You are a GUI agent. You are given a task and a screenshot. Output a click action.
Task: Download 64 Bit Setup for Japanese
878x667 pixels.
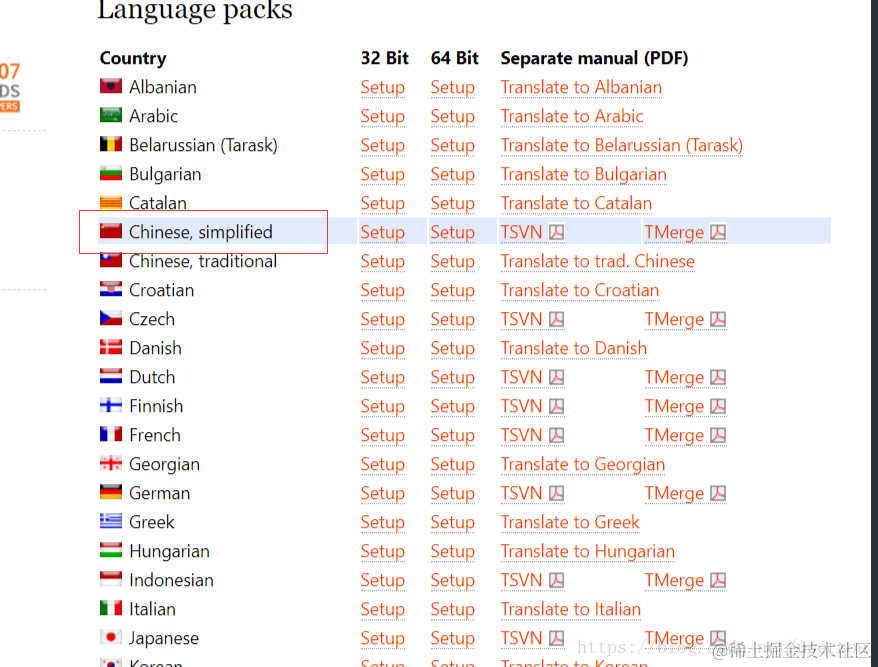[x=452, y=638]
